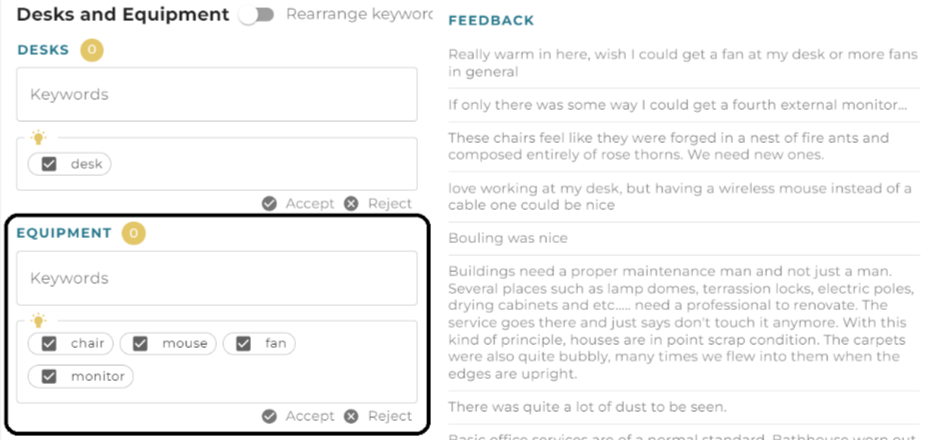Accept the suggested Desks keywords
The width and height of the screenshot is (930, 440).
[x=298, y=203]
